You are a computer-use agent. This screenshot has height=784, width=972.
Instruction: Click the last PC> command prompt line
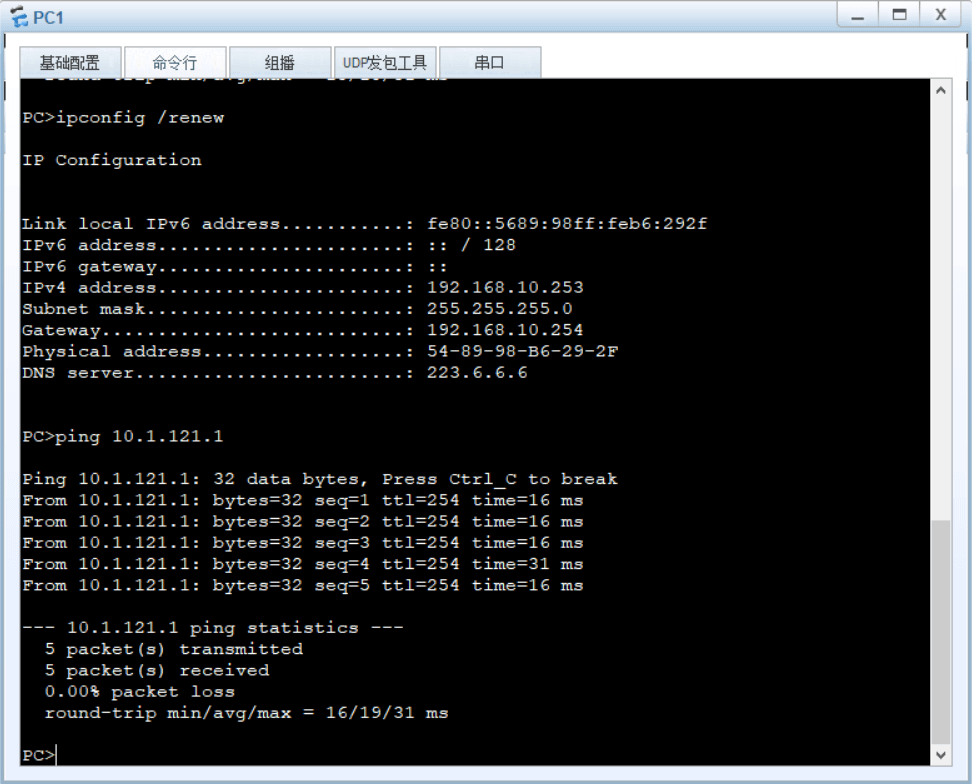tap(40, 755)
